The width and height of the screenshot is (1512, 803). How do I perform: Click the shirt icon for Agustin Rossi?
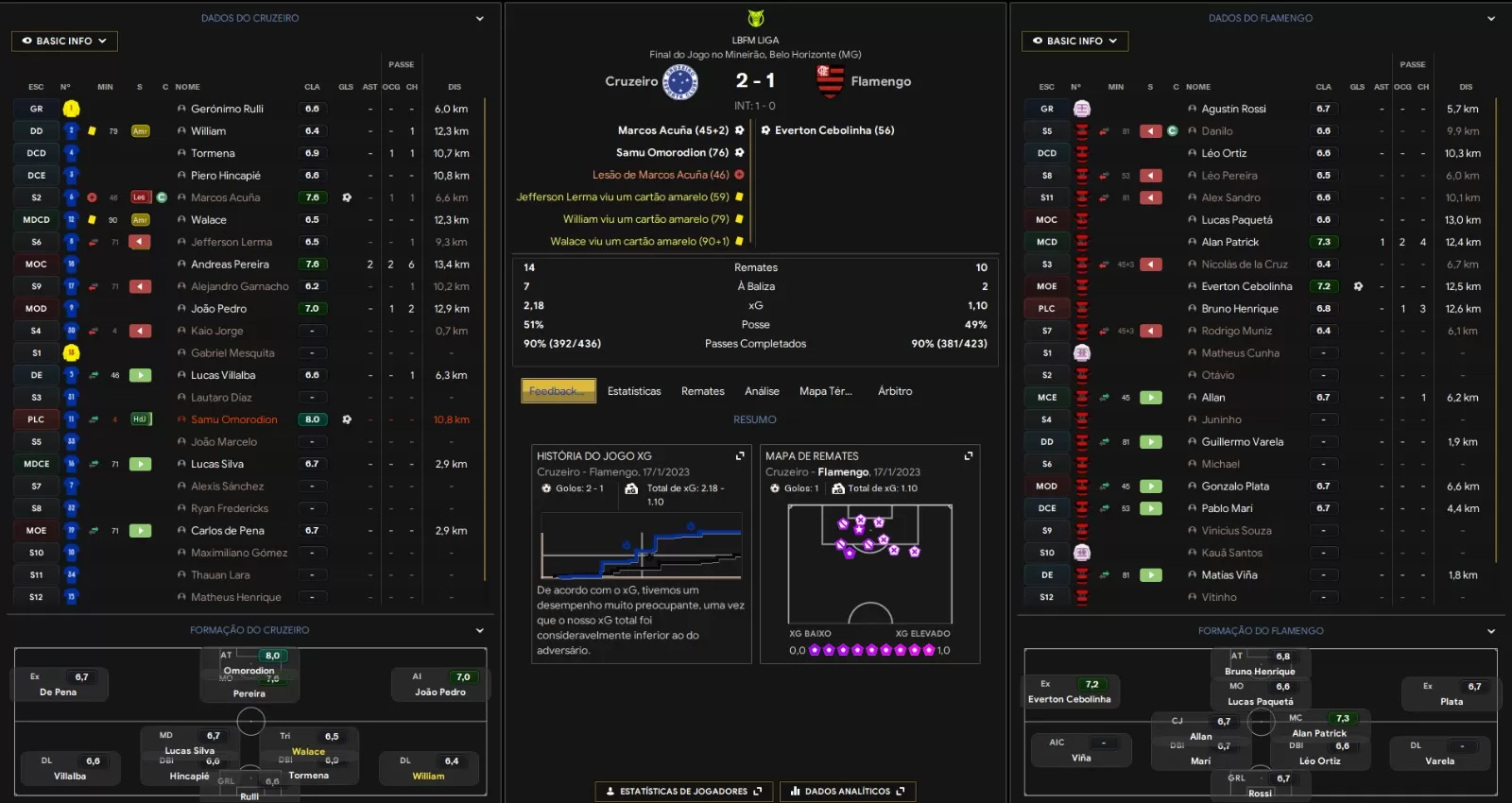(1082, 109)
